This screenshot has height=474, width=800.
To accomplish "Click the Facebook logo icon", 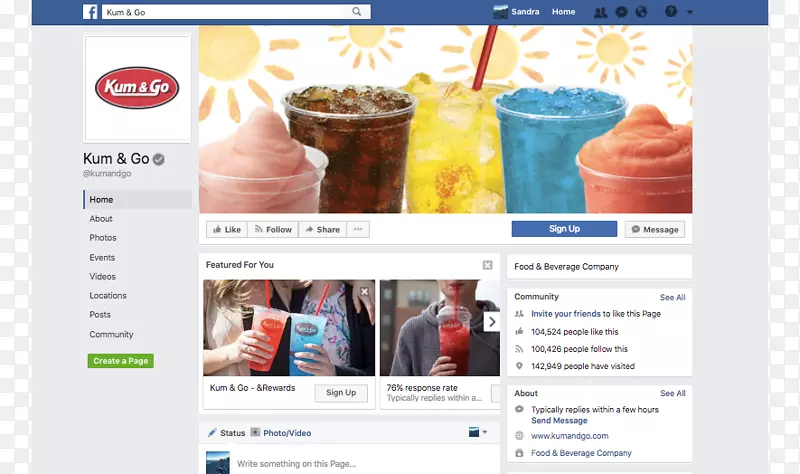I will (x=90, y=12).
